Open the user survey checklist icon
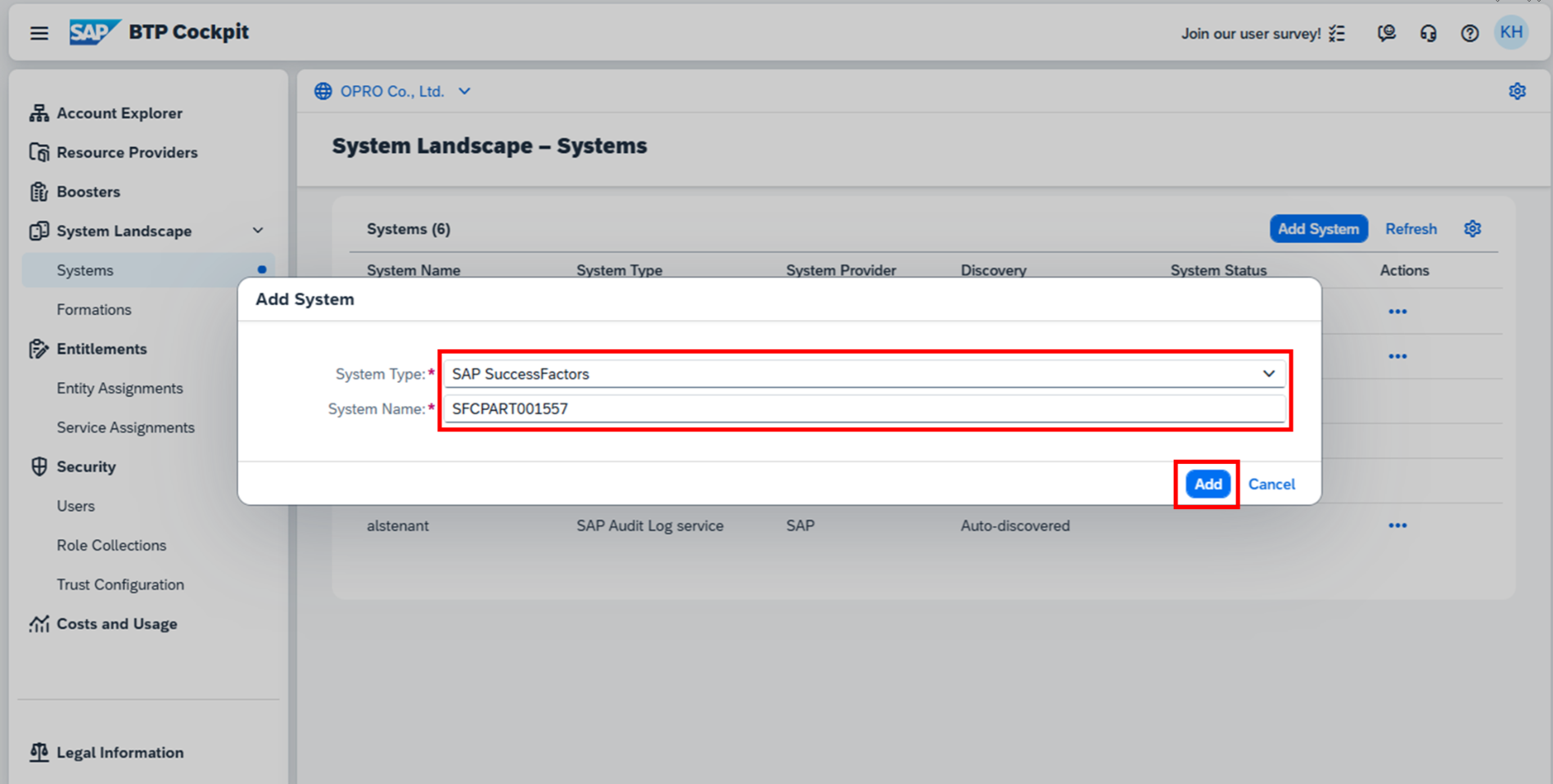 pos(1337,34)
